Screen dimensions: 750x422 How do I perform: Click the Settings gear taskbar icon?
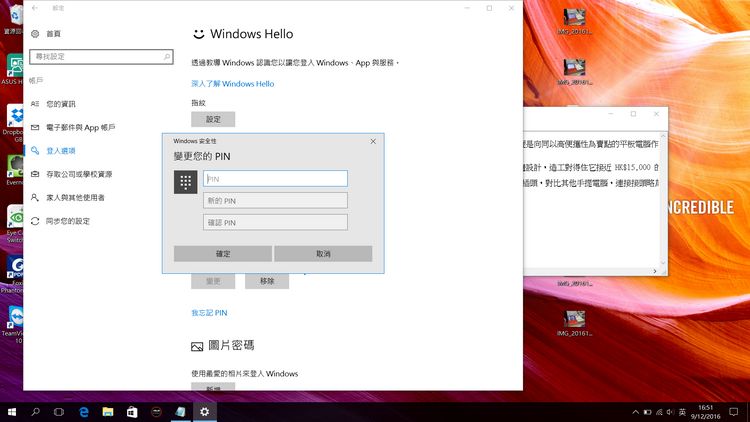[x=205, y=412]
